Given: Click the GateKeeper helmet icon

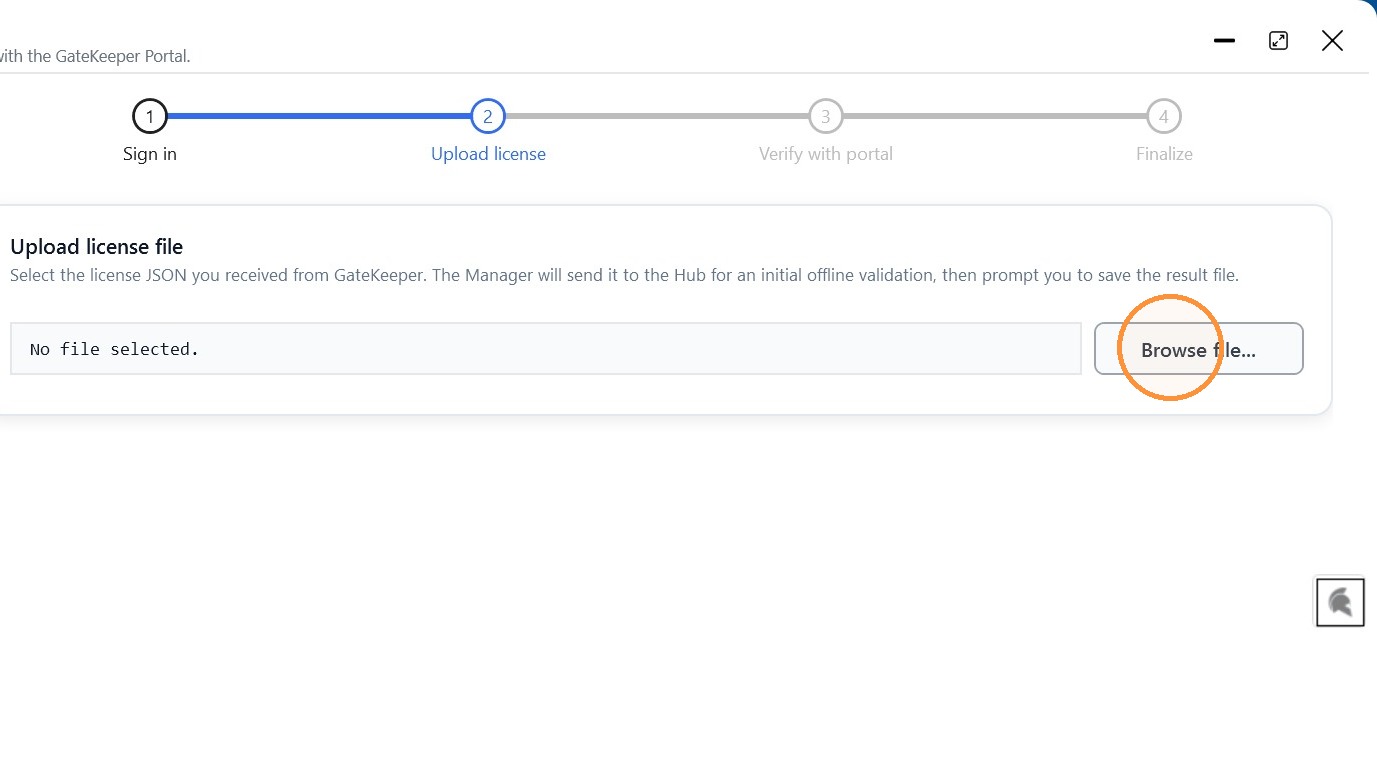Looking at the screenshot, I should [1340, 602].
